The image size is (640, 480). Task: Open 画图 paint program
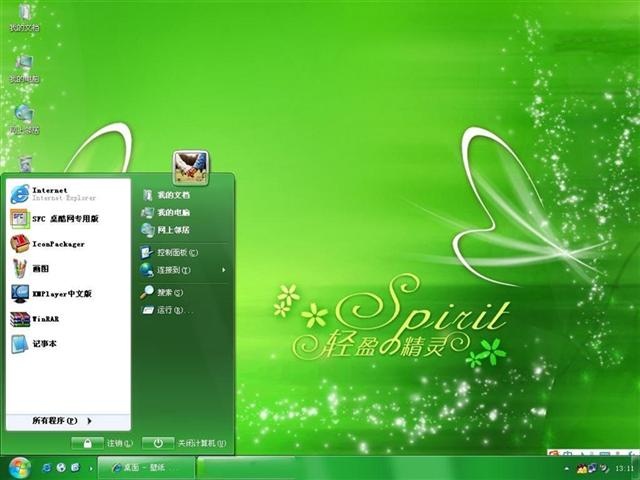pos(68,269)
